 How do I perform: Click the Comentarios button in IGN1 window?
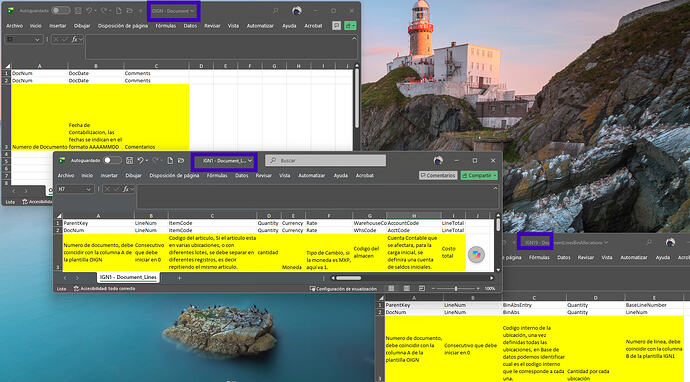[438, 176]
